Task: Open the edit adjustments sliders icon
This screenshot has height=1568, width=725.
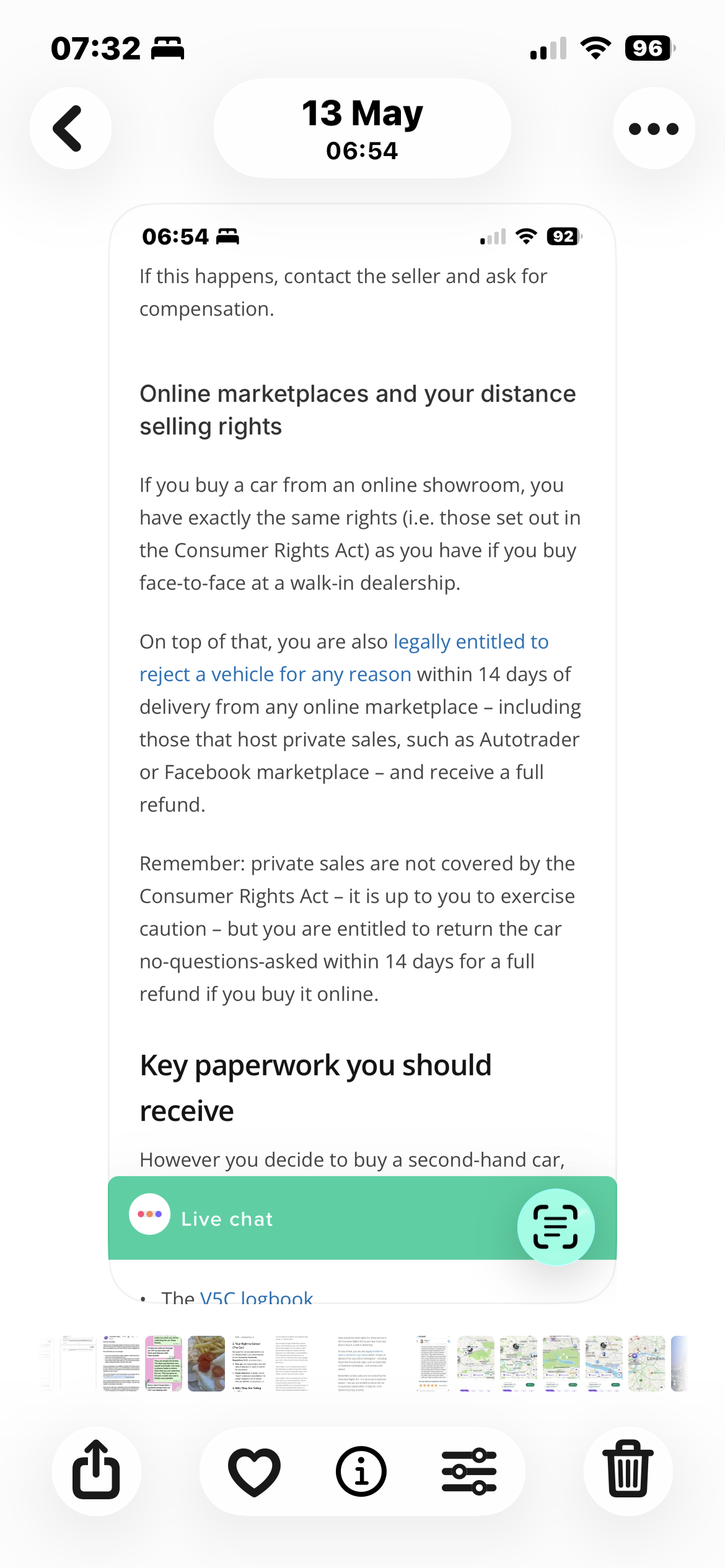Action: click(x=469, y=1471)
